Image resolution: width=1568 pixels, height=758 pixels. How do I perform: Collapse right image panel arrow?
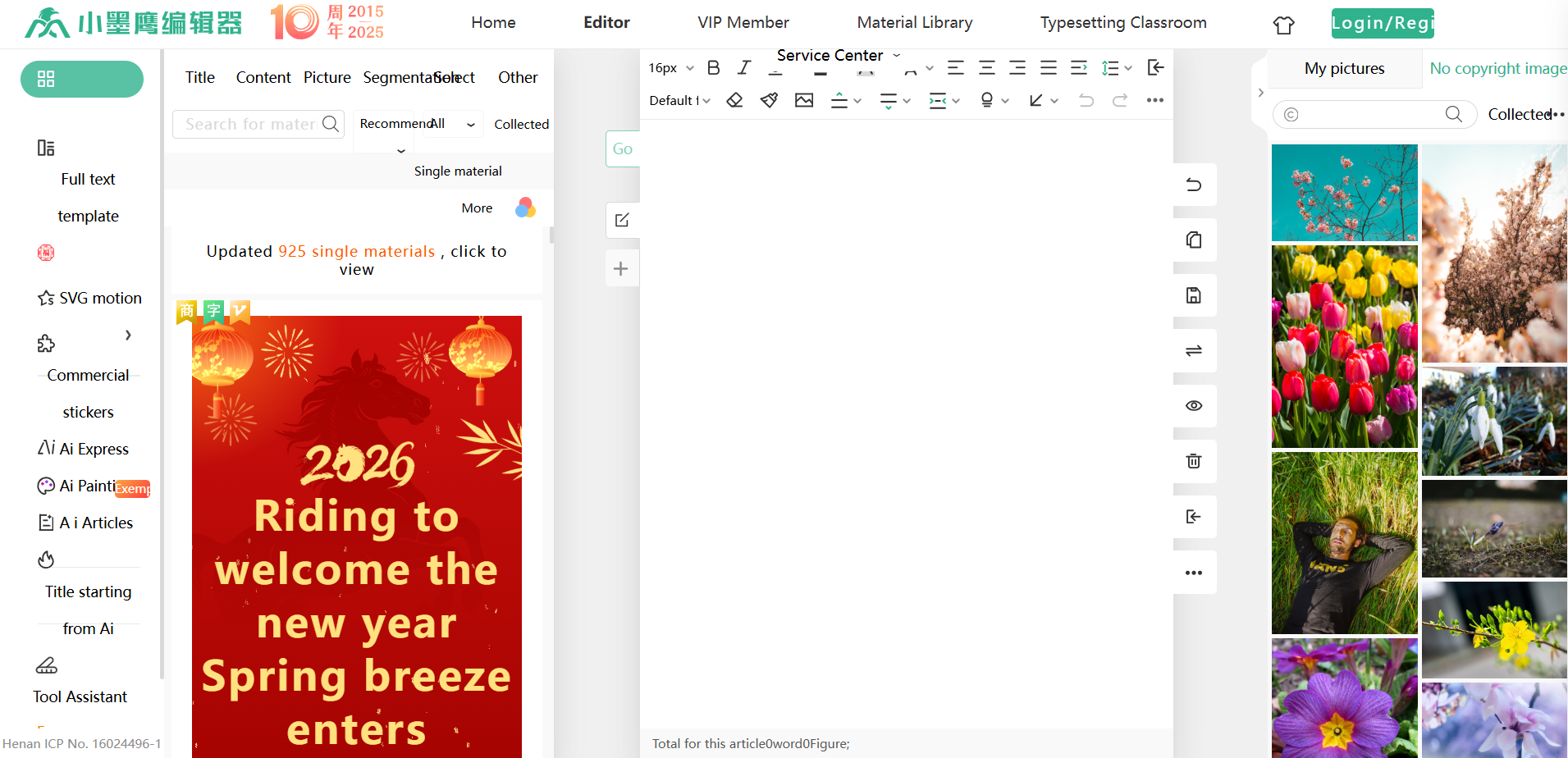(x=1261, y=93)
